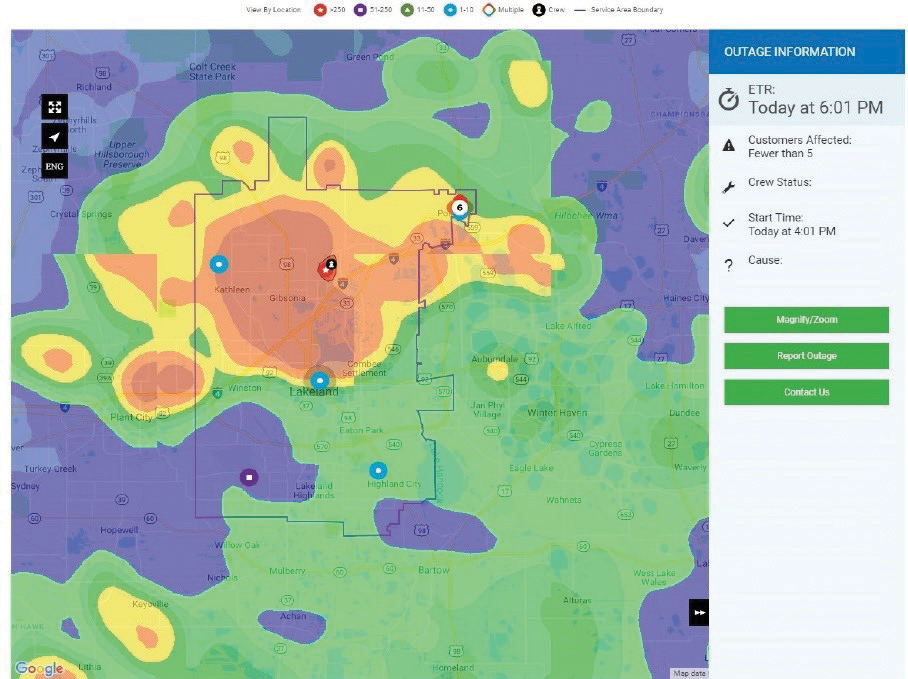The height and width of the screenshot is (679, 908).
Task: Click the red >250 legend icon
Action: (x=320, y=10)
